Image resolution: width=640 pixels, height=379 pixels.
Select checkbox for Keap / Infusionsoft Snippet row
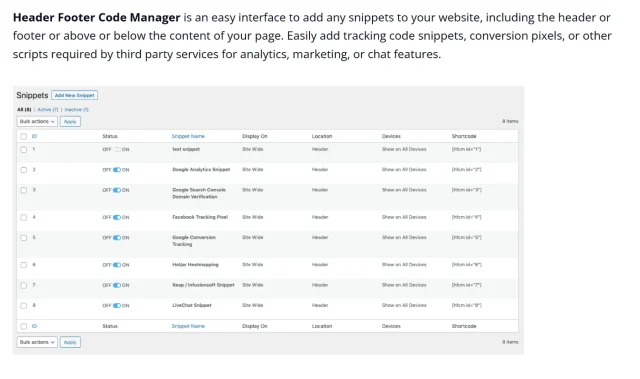pyautogui.click(x=24, y=285)
